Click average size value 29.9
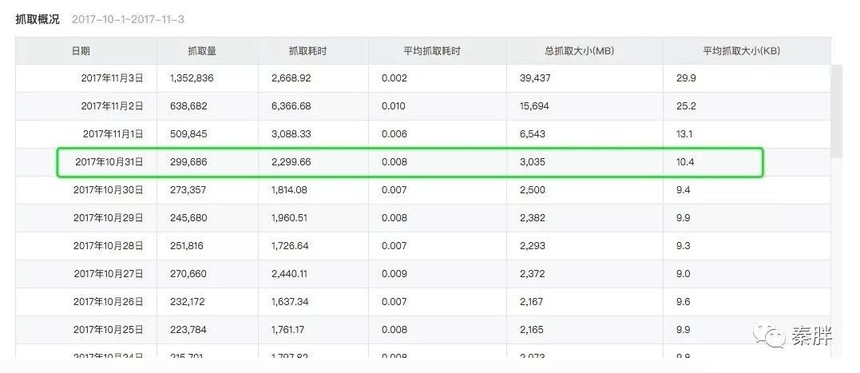The width and height of the screenshot is (860, 373). pos(686,78)
